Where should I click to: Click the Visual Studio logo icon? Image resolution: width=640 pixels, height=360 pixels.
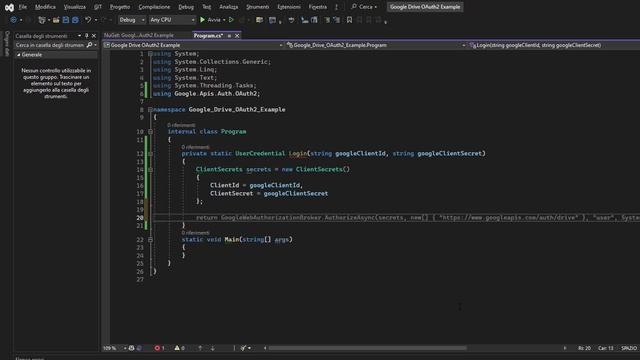click(x=9, y=7)
